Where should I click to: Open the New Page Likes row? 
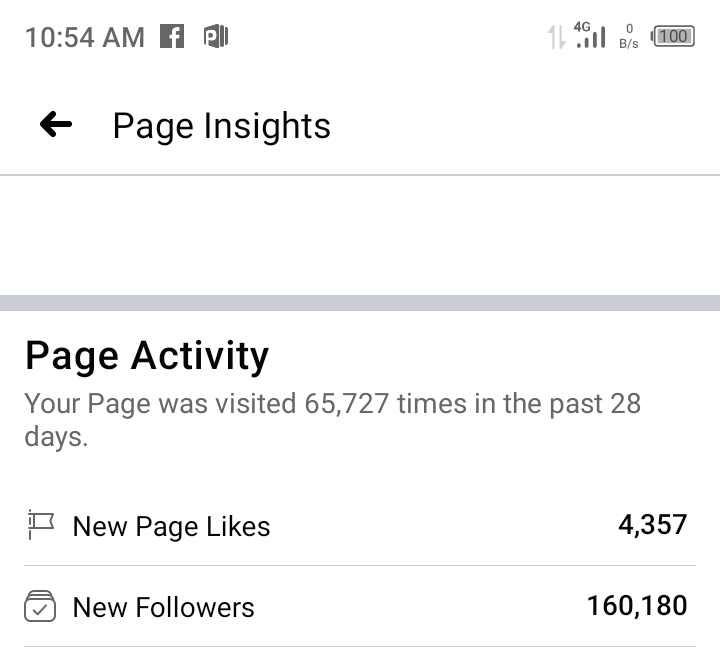pos(360,525)
